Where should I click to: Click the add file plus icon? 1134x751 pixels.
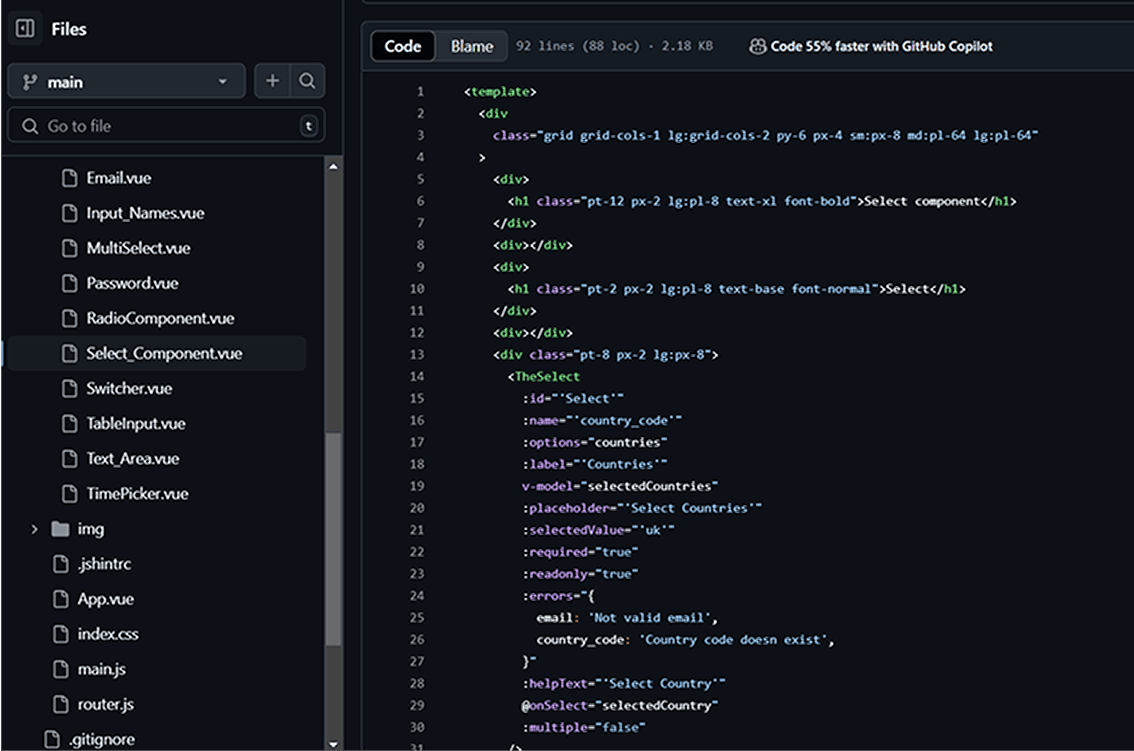point(272,81)
